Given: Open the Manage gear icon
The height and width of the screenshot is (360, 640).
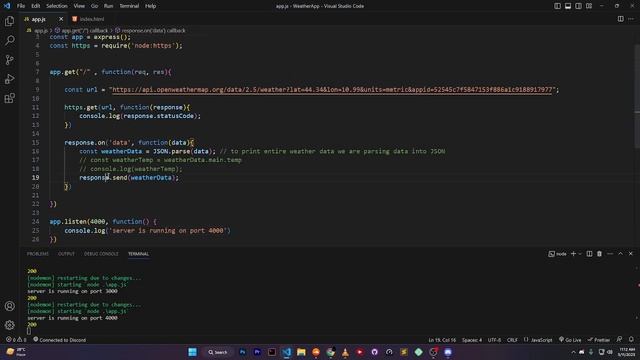Looking at the screenshot, I should click(9, 325).
